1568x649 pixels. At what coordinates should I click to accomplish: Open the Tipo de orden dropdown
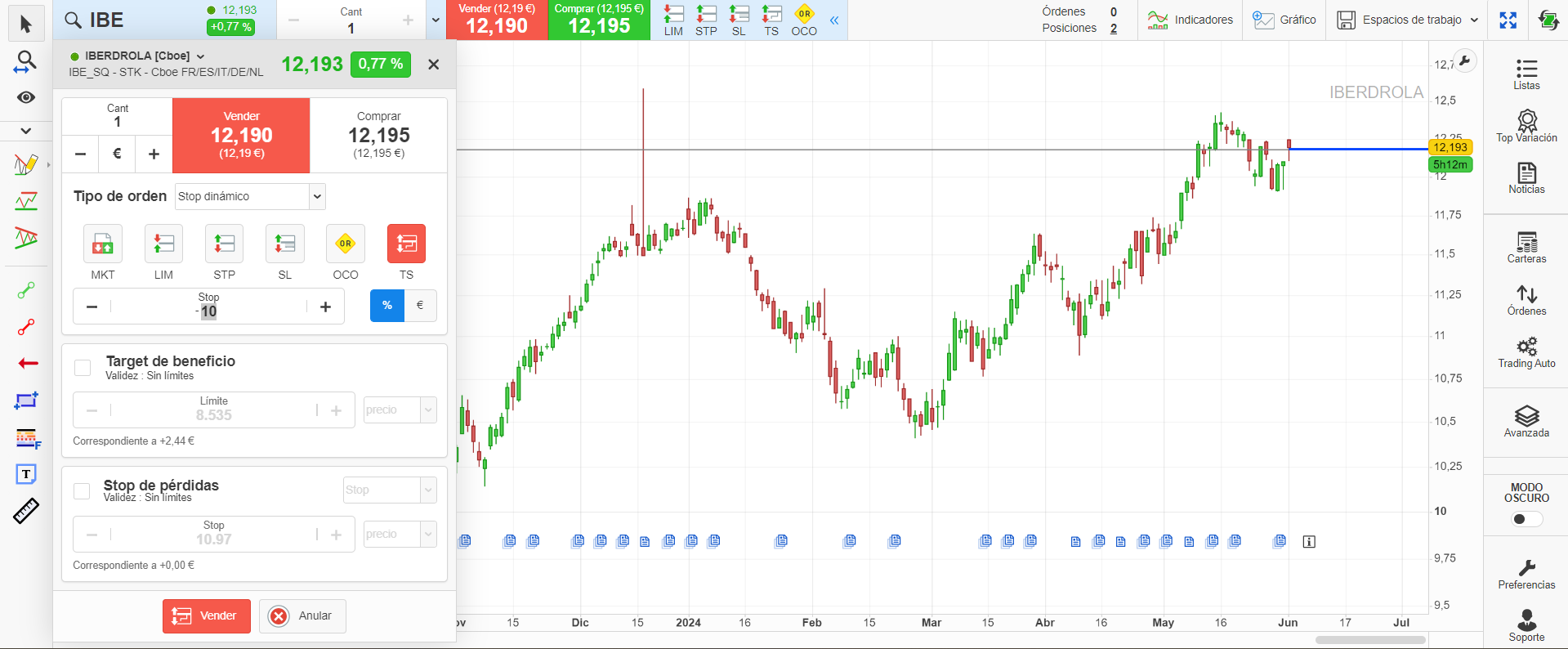[251, 196]
